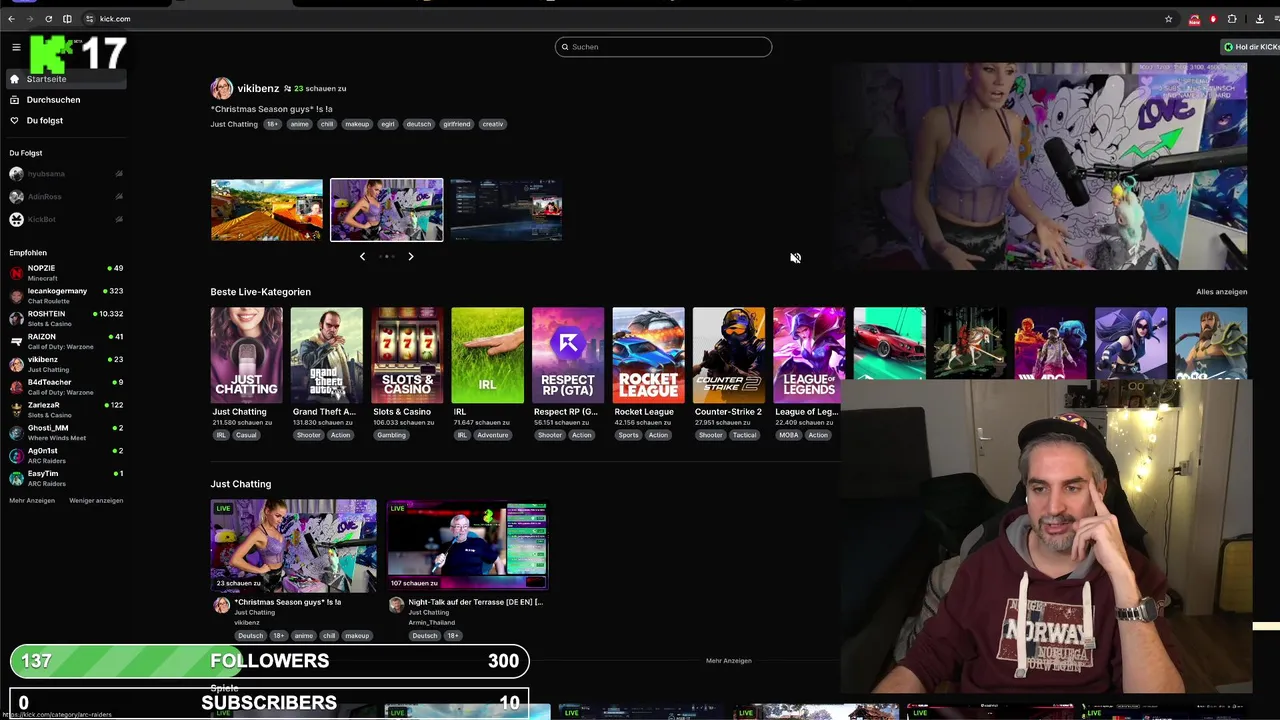The image size is (1280, 720).
Task: Click the KickBot avatar under Du Folgst
Action: pos(16,219)
